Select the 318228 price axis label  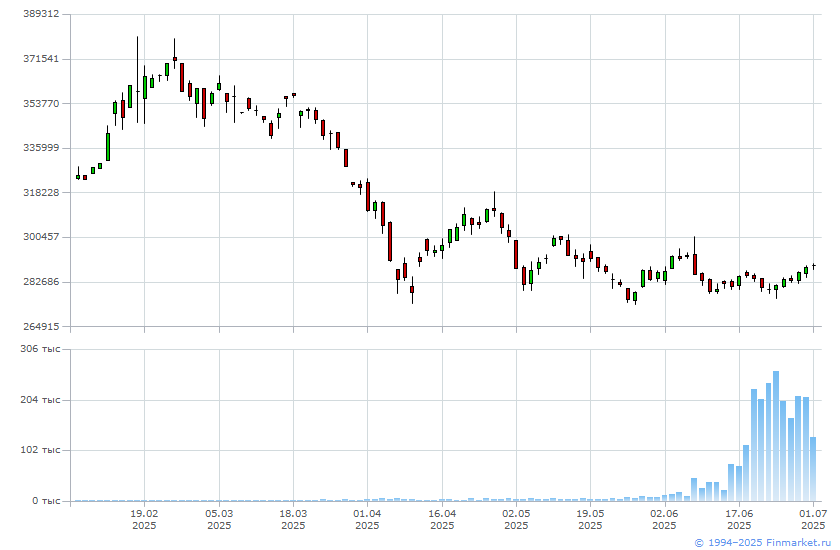pos(41,192)
